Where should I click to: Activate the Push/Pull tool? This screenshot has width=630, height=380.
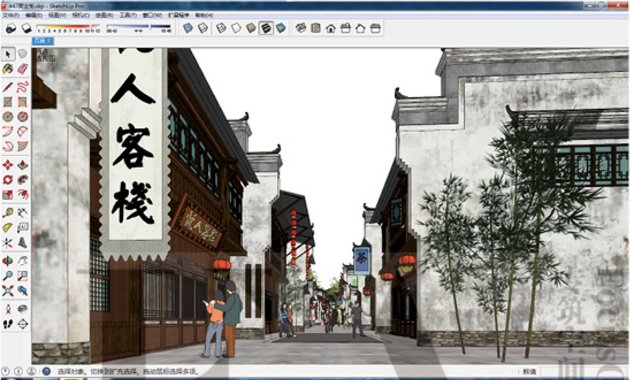click(x=22, y=165)
